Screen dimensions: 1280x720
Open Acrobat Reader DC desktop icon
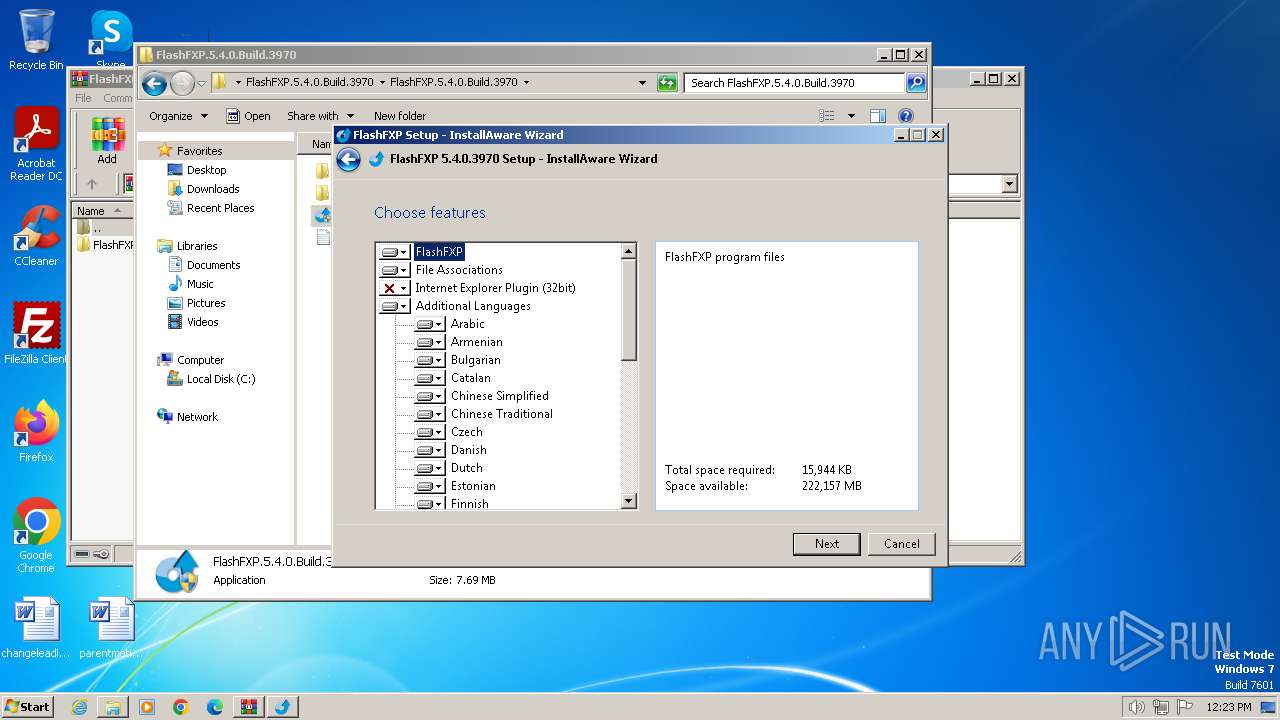[36, 145]
